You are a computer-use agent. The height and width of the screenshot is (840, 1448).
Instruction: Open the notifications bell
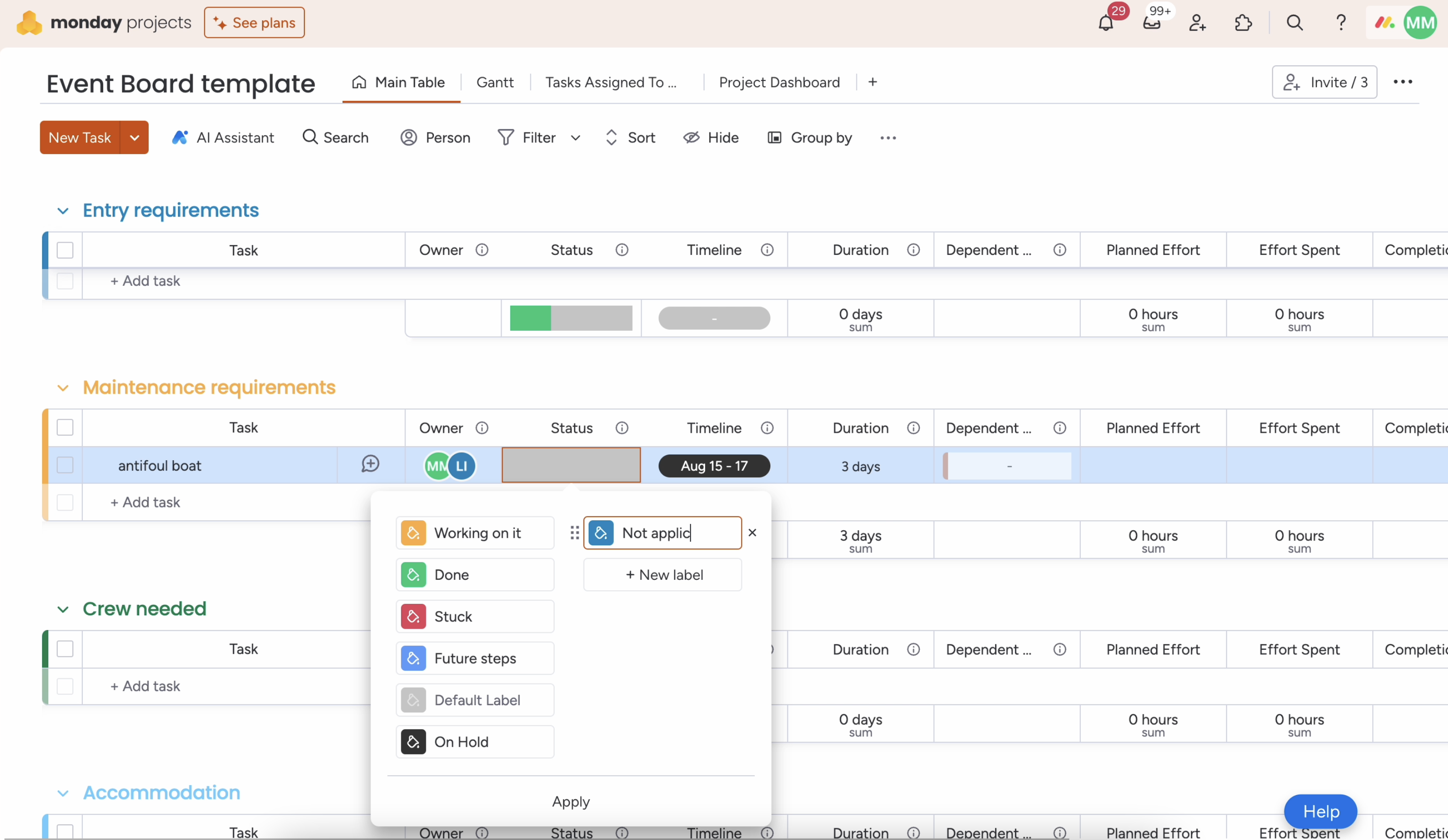1105,23
